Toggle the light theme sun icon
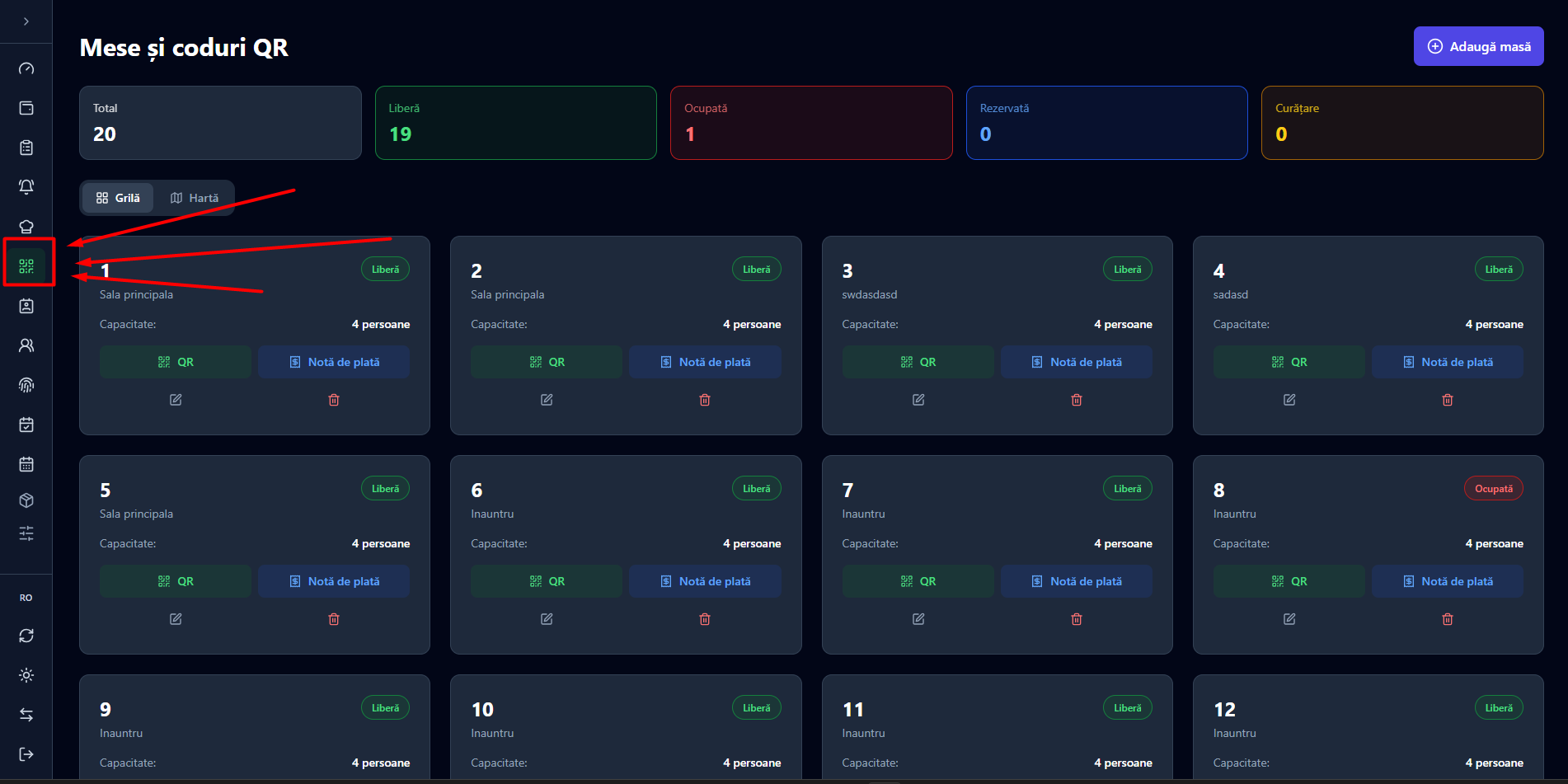This screenshot has width=1568, height=784. pyautogui.click(x=26, y=675)
